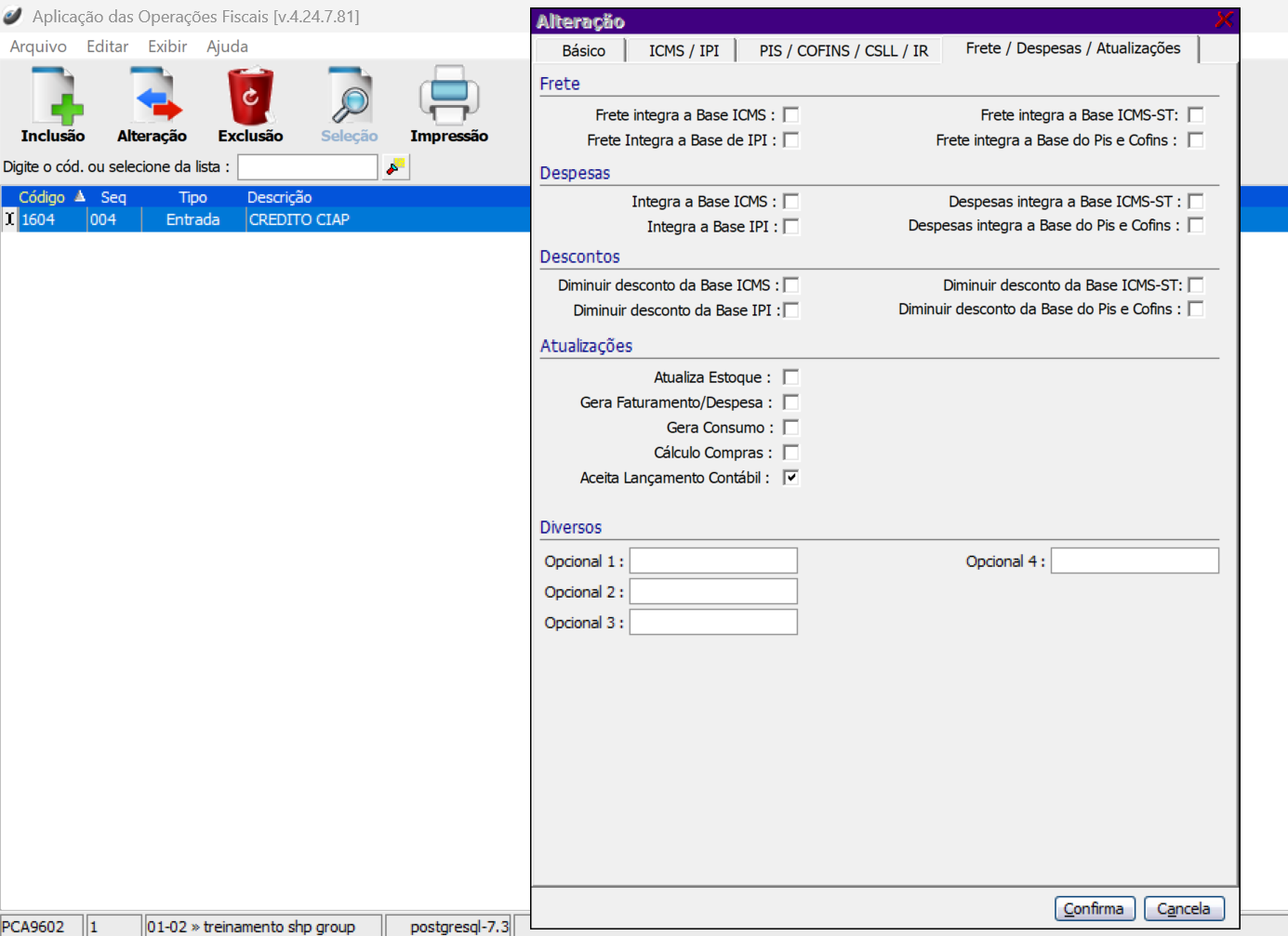Check Gera Consumo option
The image size is (1288, 936).
tap(791, 428)
